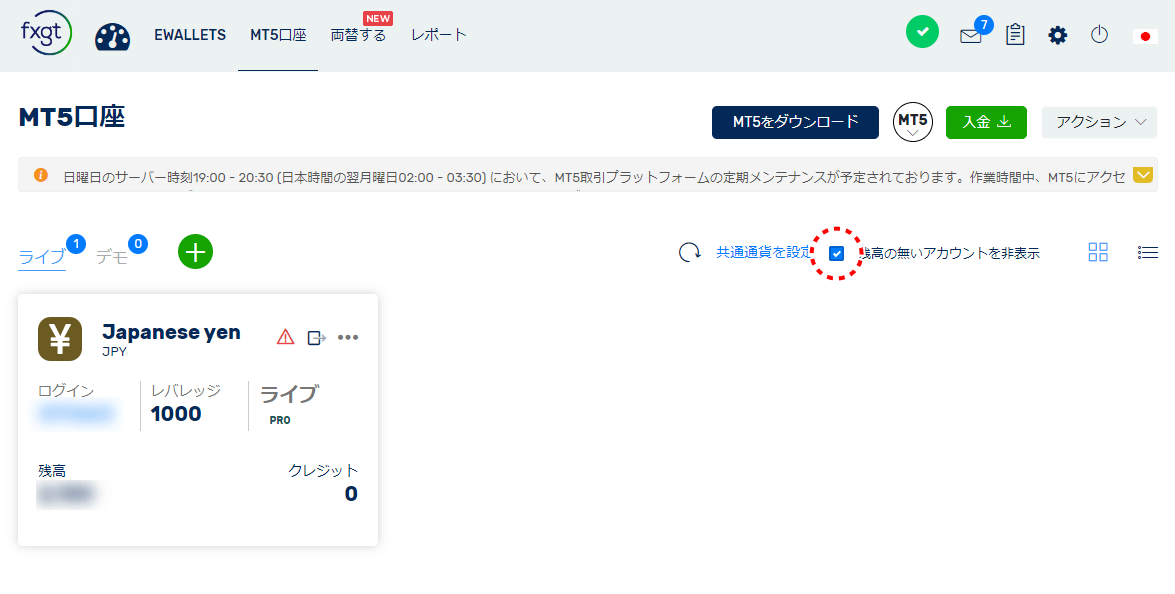1175x594 pixels.
Task: Open the 両替する menu item
Action: [358, 35]
